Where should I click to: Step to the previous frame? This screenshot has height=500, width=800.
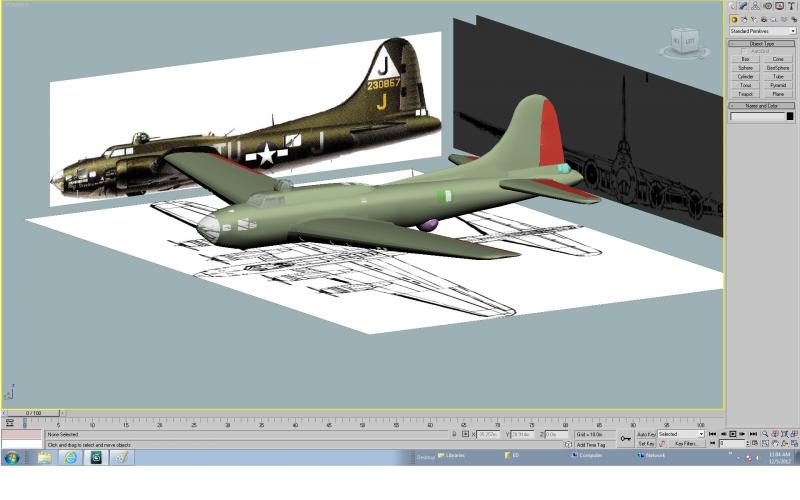[723, 434]
